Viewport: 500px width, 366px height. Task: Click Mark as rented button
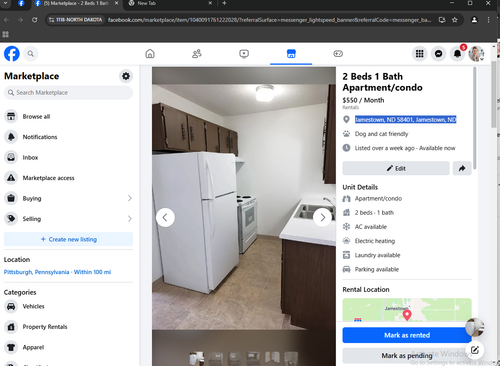407,335
